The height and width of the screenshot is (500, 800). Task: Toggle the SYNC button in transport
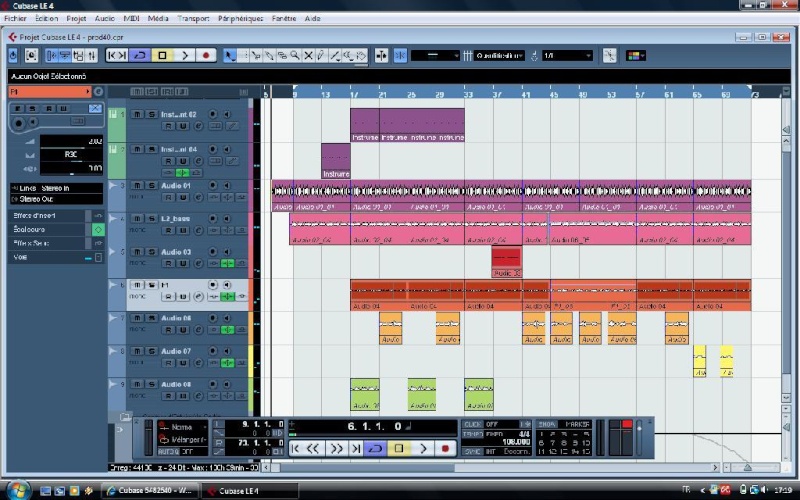(472, 452)
